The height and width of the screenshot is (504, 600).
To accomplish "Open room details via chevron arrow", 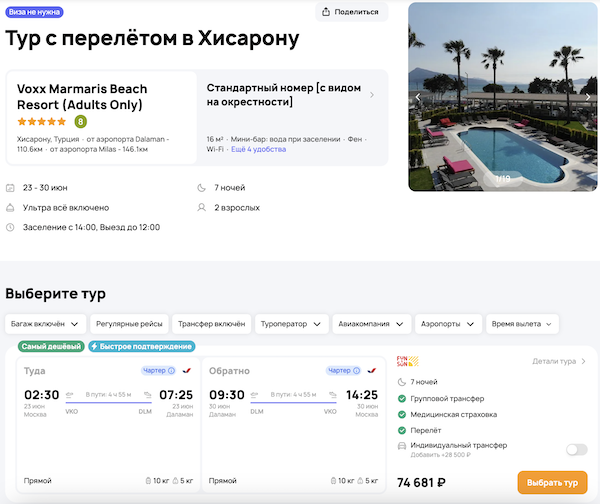I will (x=372, y=95).
